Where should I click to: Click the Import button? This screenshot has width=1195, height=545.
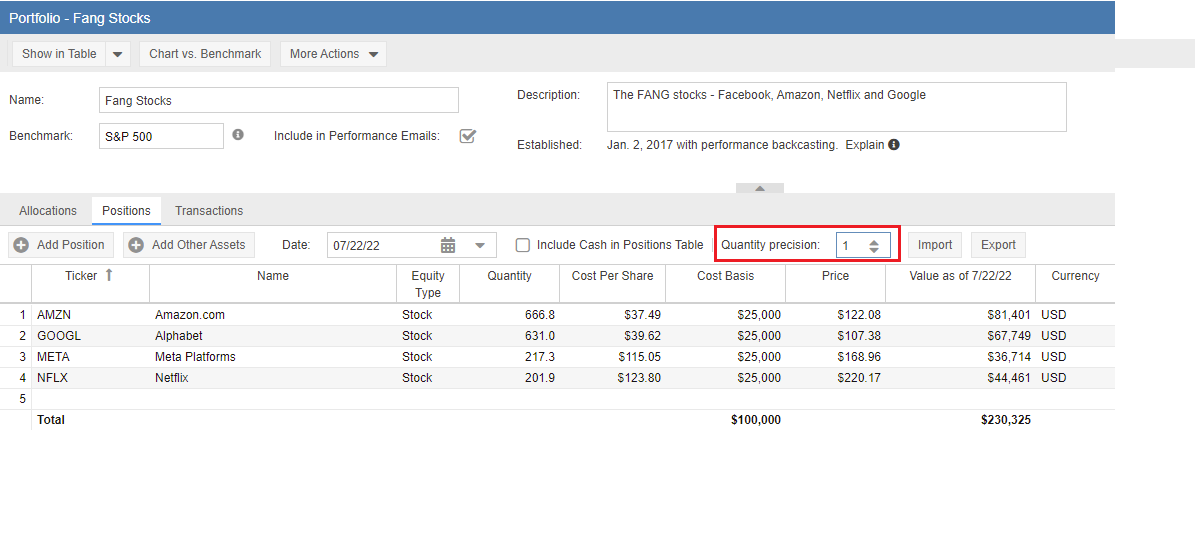(935, 245)
